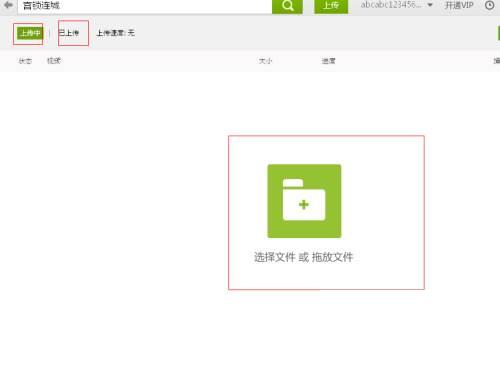Screen dimensions: 500x380
Task: Switch to the 已上传 tab
Action: [x=69, y=33]
